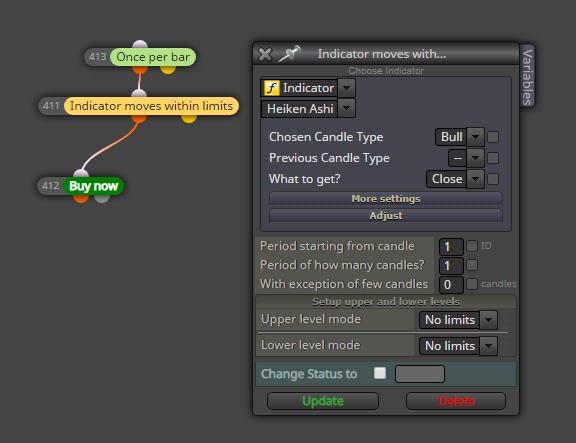
Task: Click the More settings button
Action: click(x=386, y=199)
